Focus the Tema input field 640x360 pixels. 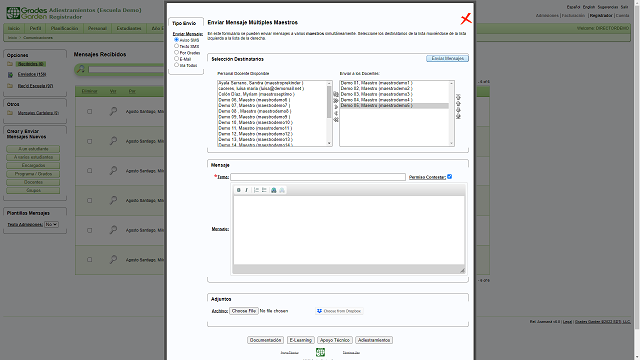tap(318, 177)
